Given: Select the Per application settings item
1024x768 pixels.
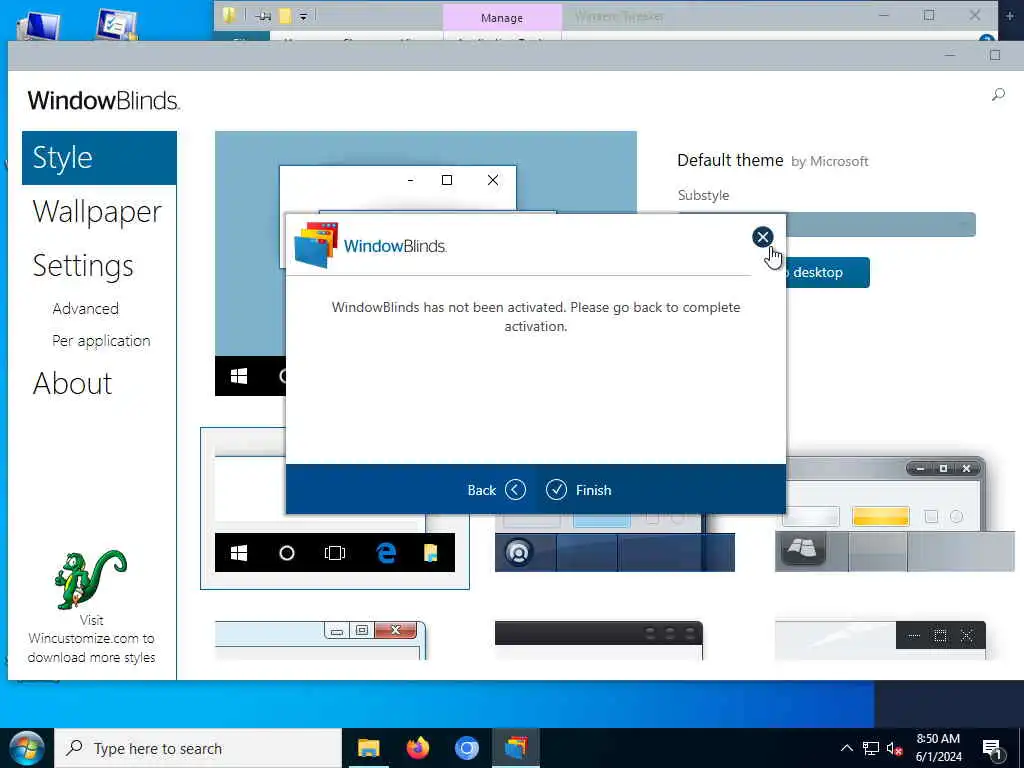Looking at the screenshot, I should click(x=101, y=341).
